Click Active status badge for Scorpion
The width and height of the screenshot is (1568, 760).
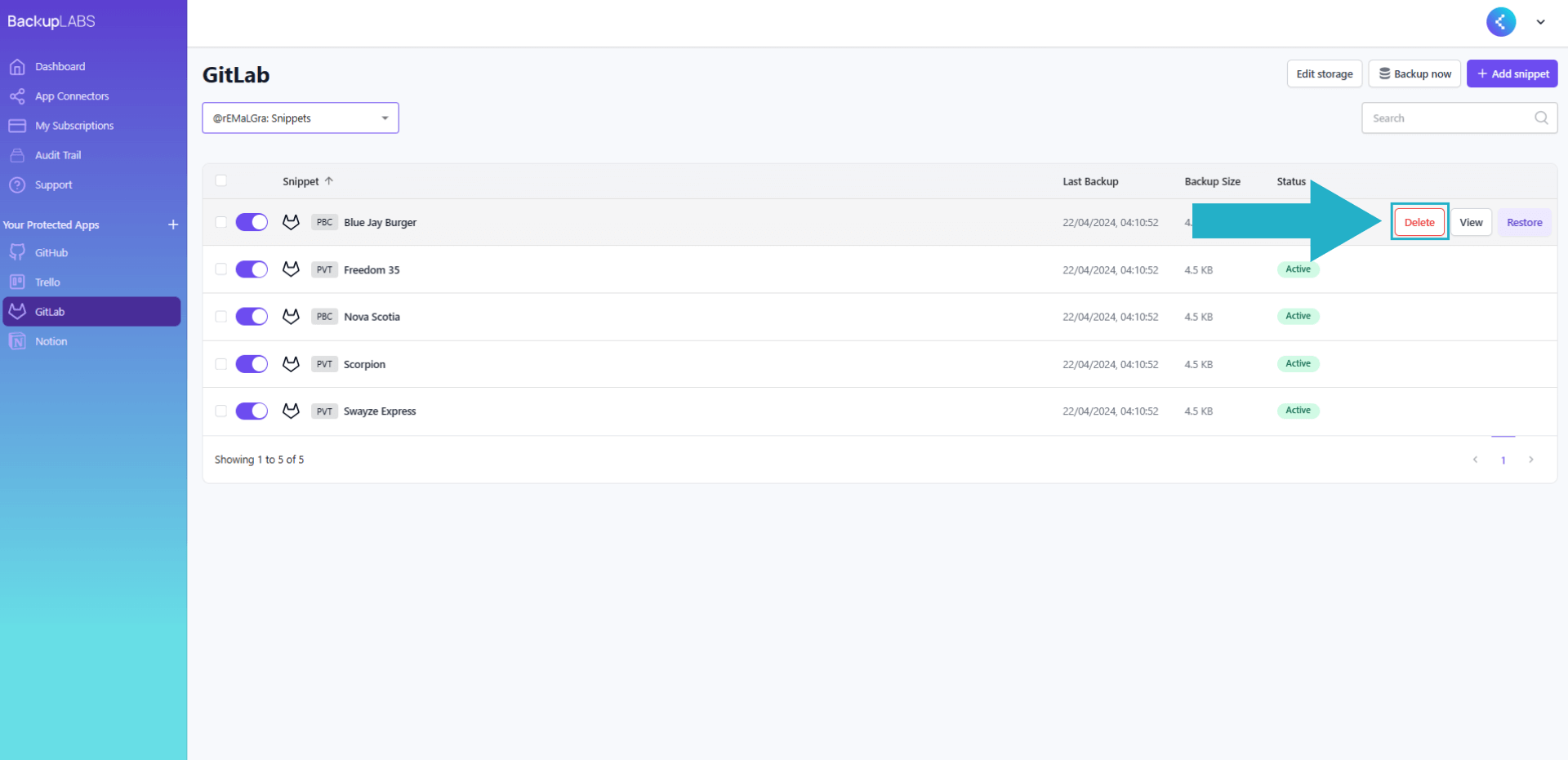tap(1298, 363)
